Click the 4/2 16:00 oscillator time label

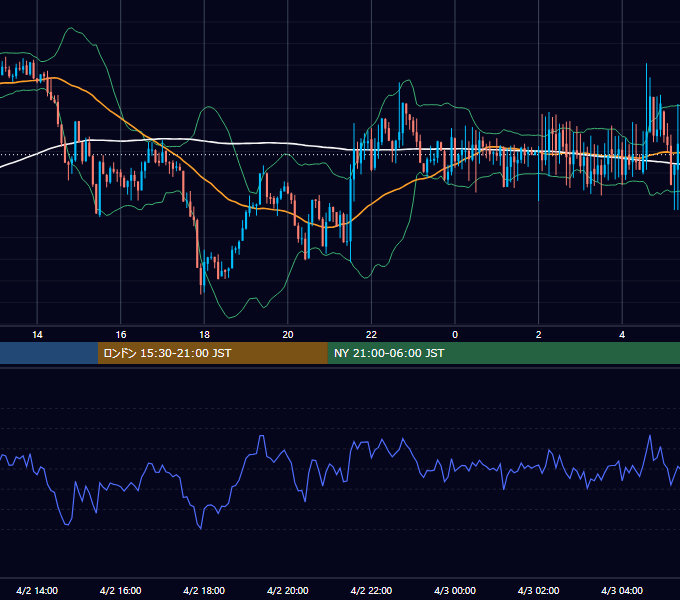click(121, 590)
